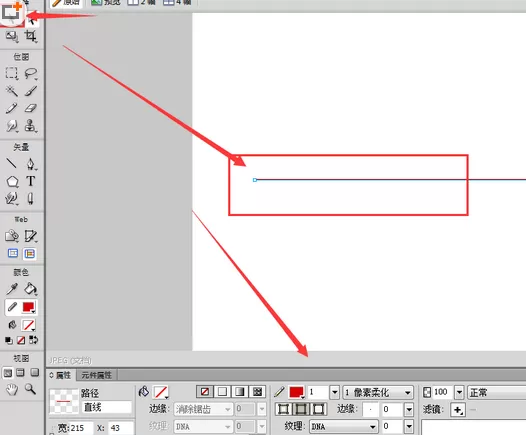Select the Knife tool

[31, 199]
